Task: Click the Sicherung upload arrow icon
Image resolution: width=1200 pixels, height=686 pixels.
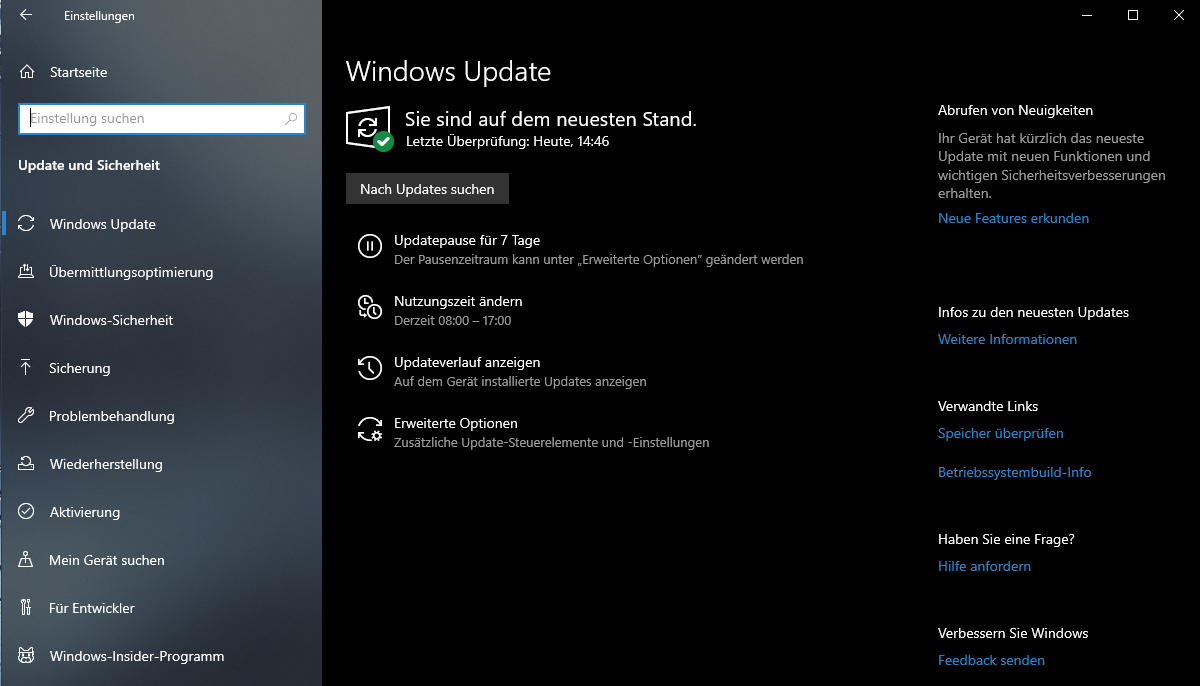Action: 27,368
